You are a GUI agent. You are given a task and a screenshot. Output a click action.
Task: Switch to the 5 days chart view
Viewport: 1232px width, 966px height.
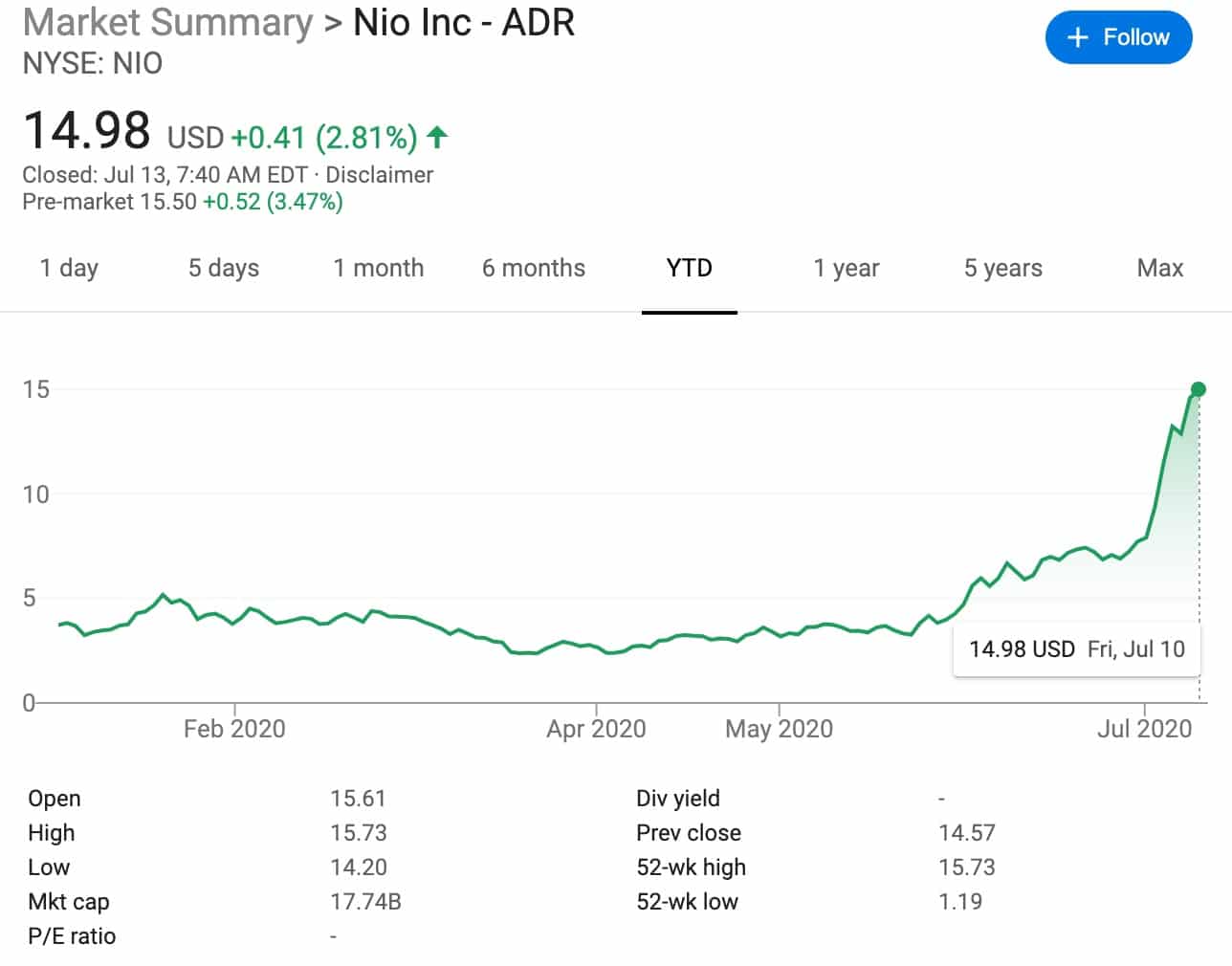223,269
